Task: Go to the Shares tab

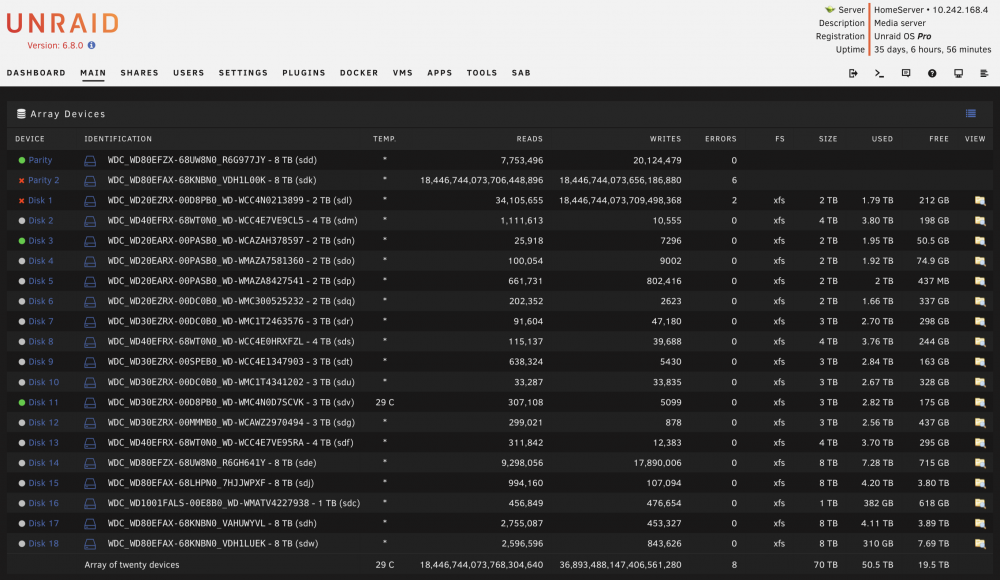Action: tap(140, 73)
